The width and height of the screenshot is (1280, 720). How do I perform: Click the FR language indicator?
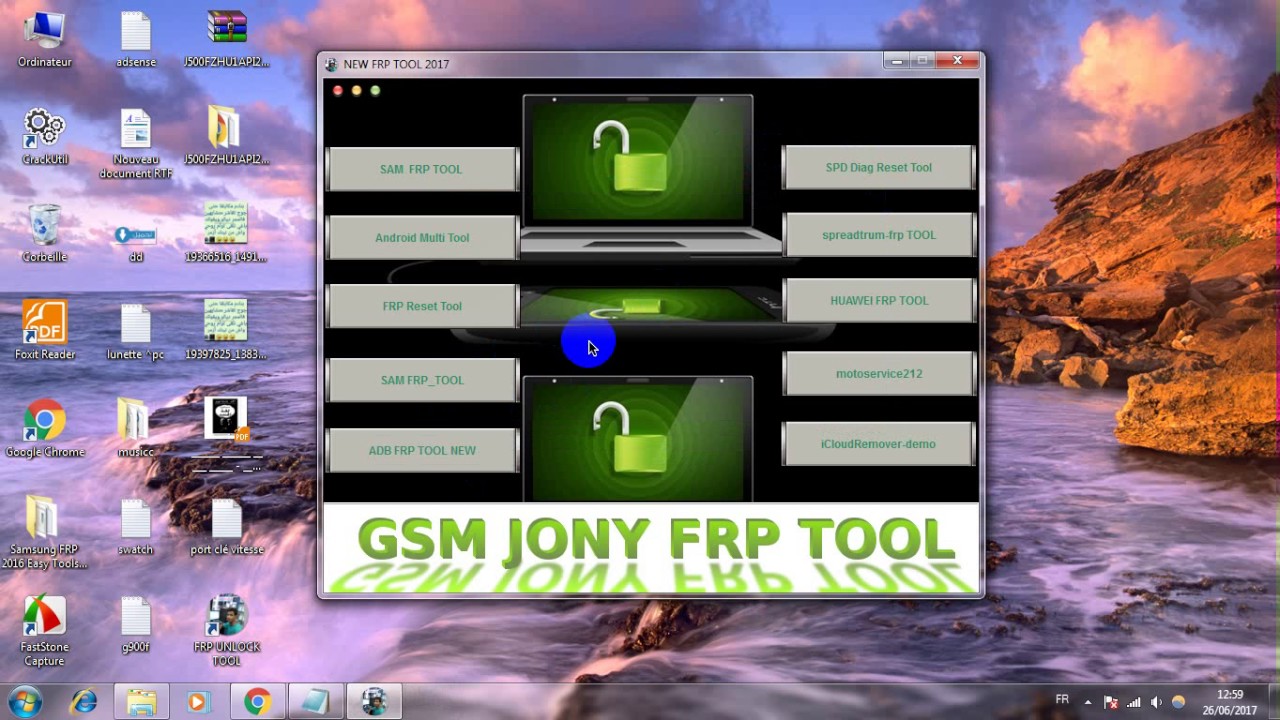pos(1062,700)
